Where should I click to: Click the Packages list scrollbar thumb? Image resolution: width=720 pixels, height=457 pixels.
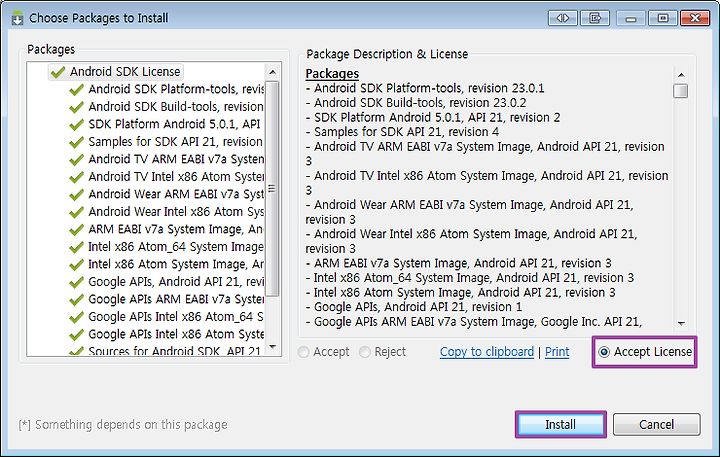click(x=272, y=189)
